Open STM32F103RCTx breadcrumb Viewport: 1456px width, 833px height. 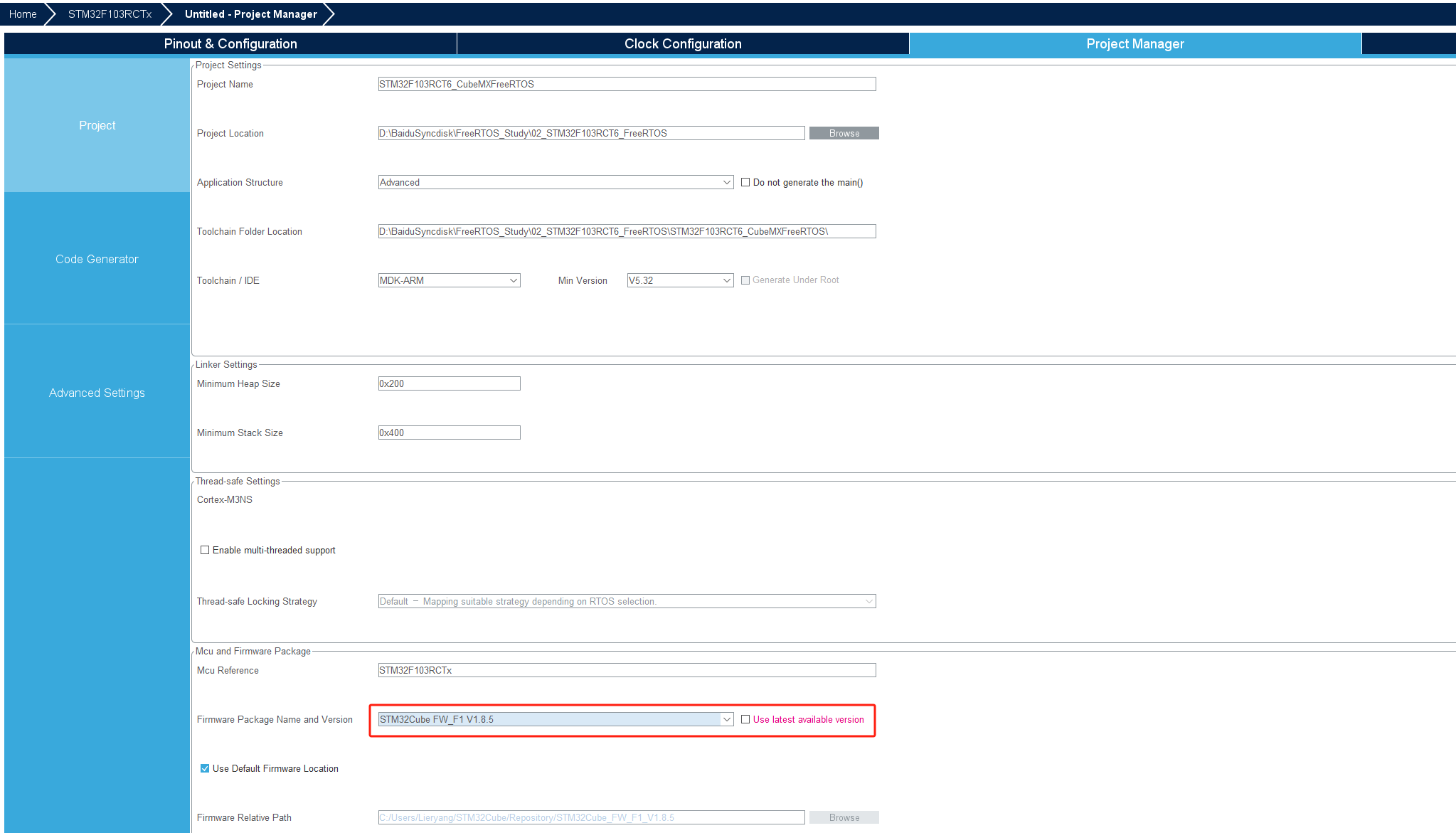110,14
